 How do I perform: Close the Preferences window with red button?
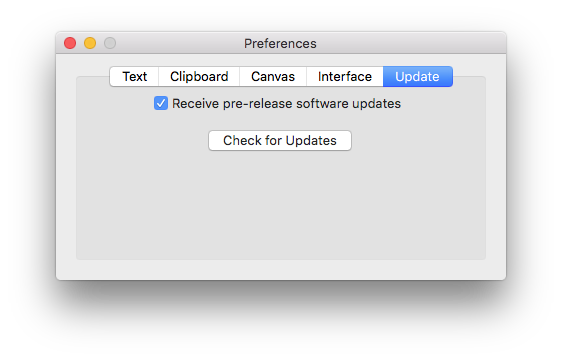pos(70,43)
